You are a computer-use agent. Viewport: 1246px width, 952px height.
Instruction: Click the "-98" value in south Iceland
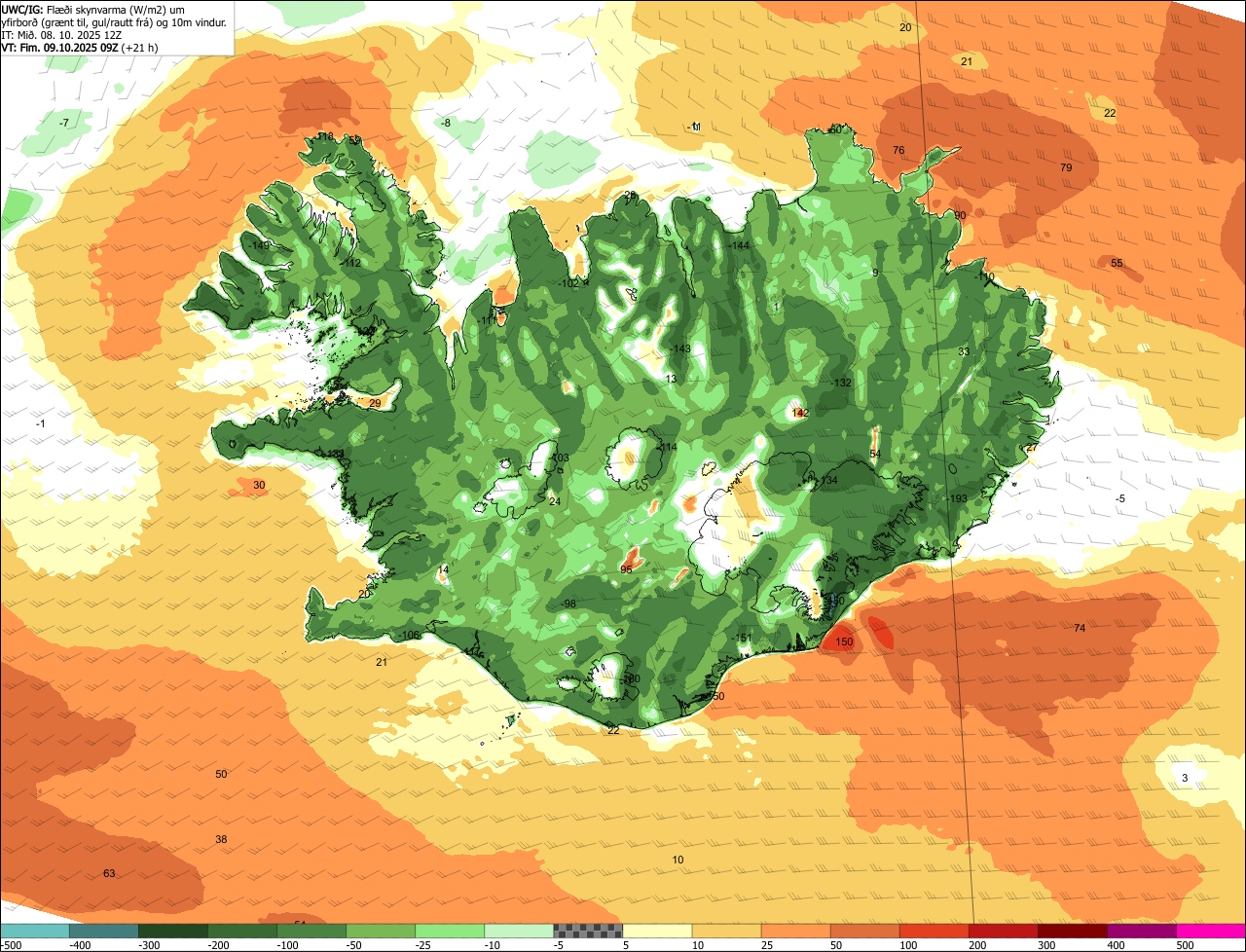[x=568, y=604]
